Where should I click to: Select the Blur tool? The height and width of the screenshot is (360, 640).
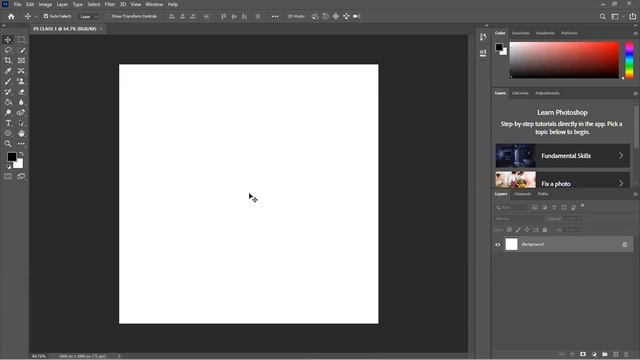pyautogui.click(x=21, y=102)
